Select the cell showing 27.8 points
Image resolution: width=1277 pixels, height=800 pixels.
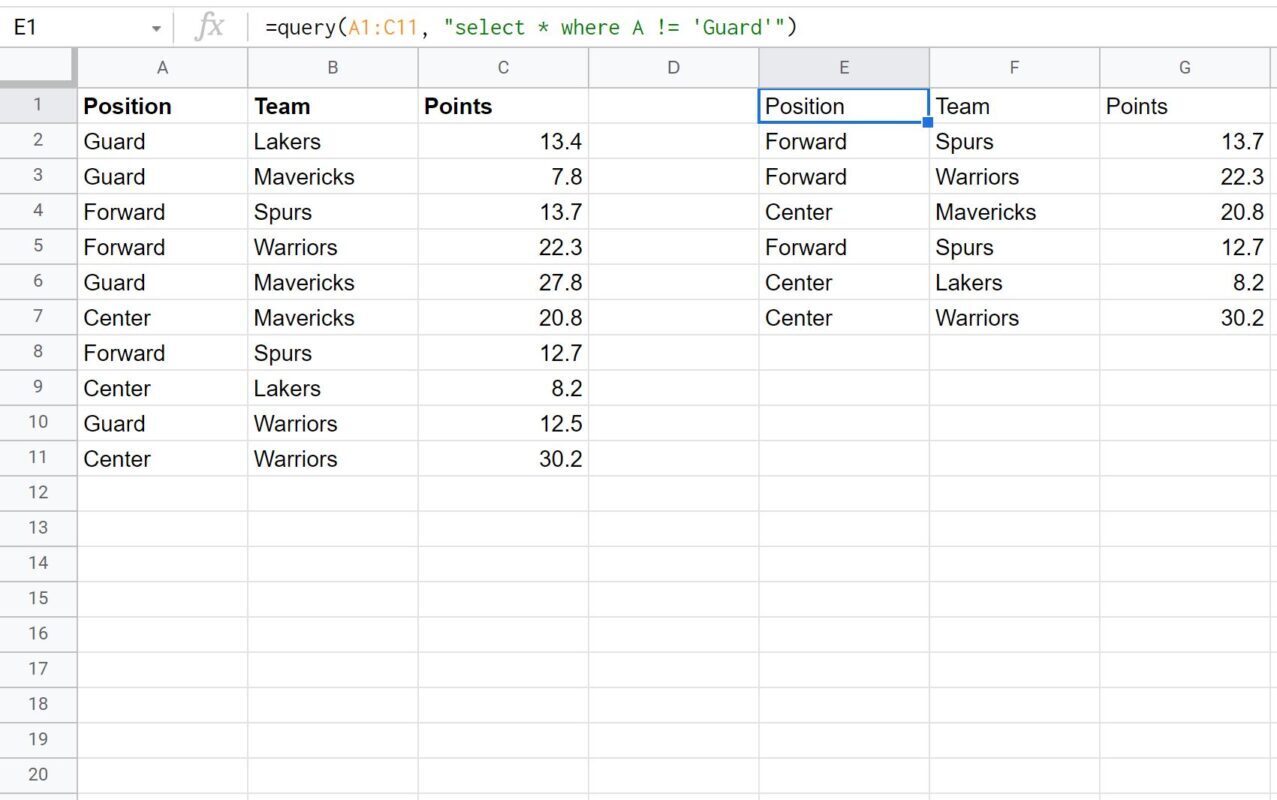(503, 282)
